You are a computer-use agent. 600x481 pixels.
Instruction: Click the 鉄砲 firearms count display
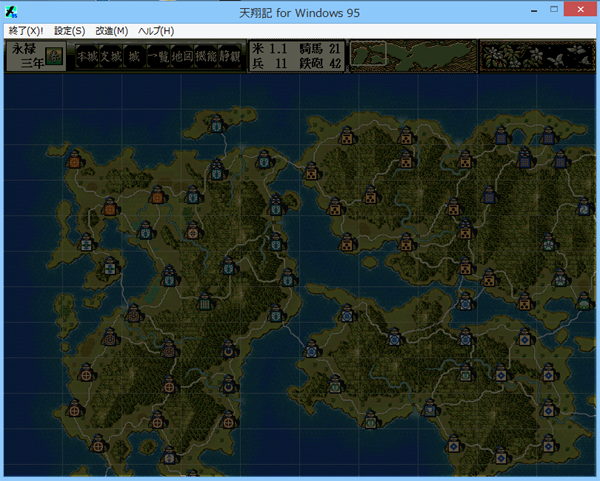click(321, 63)
